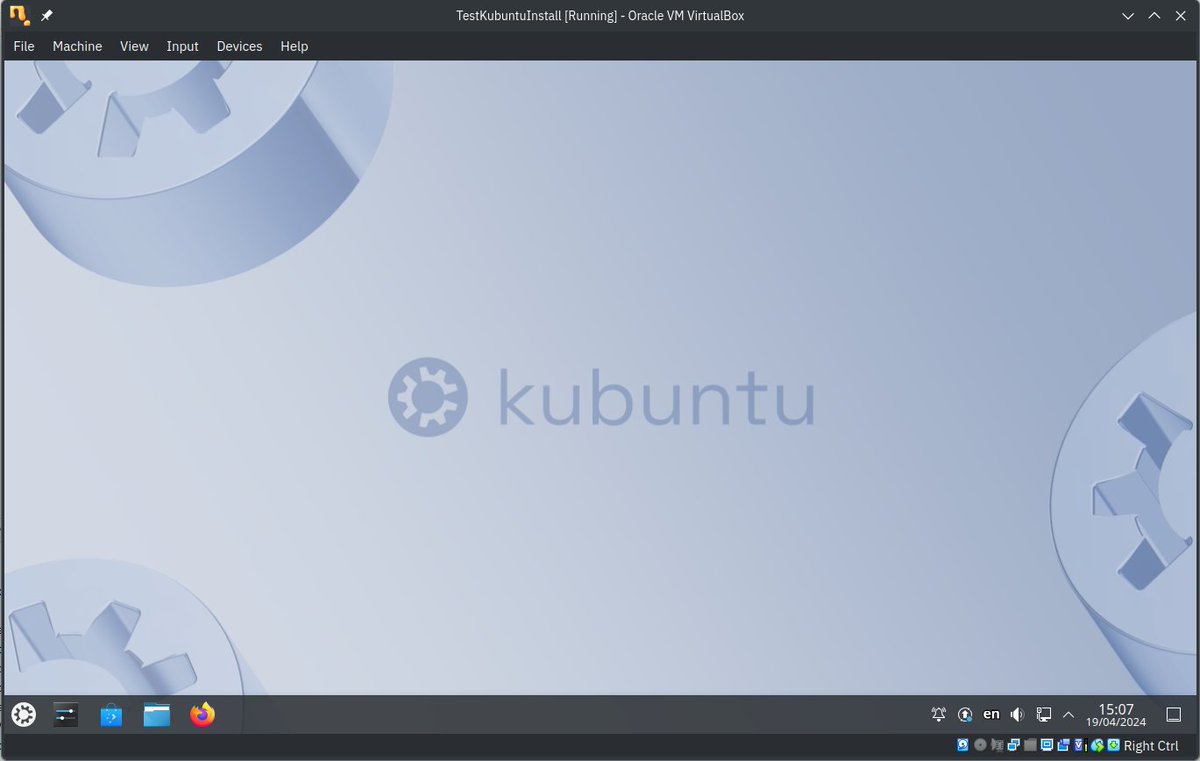Check the software updates tray icon
This screenshot has height=761, width=1200.
pos(965,714)
